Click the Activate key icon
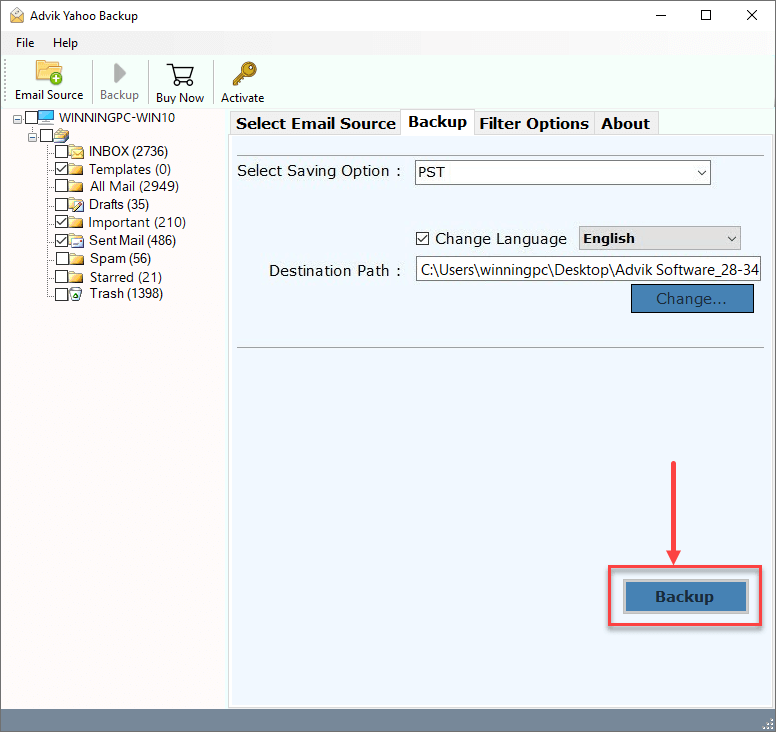 244,74
